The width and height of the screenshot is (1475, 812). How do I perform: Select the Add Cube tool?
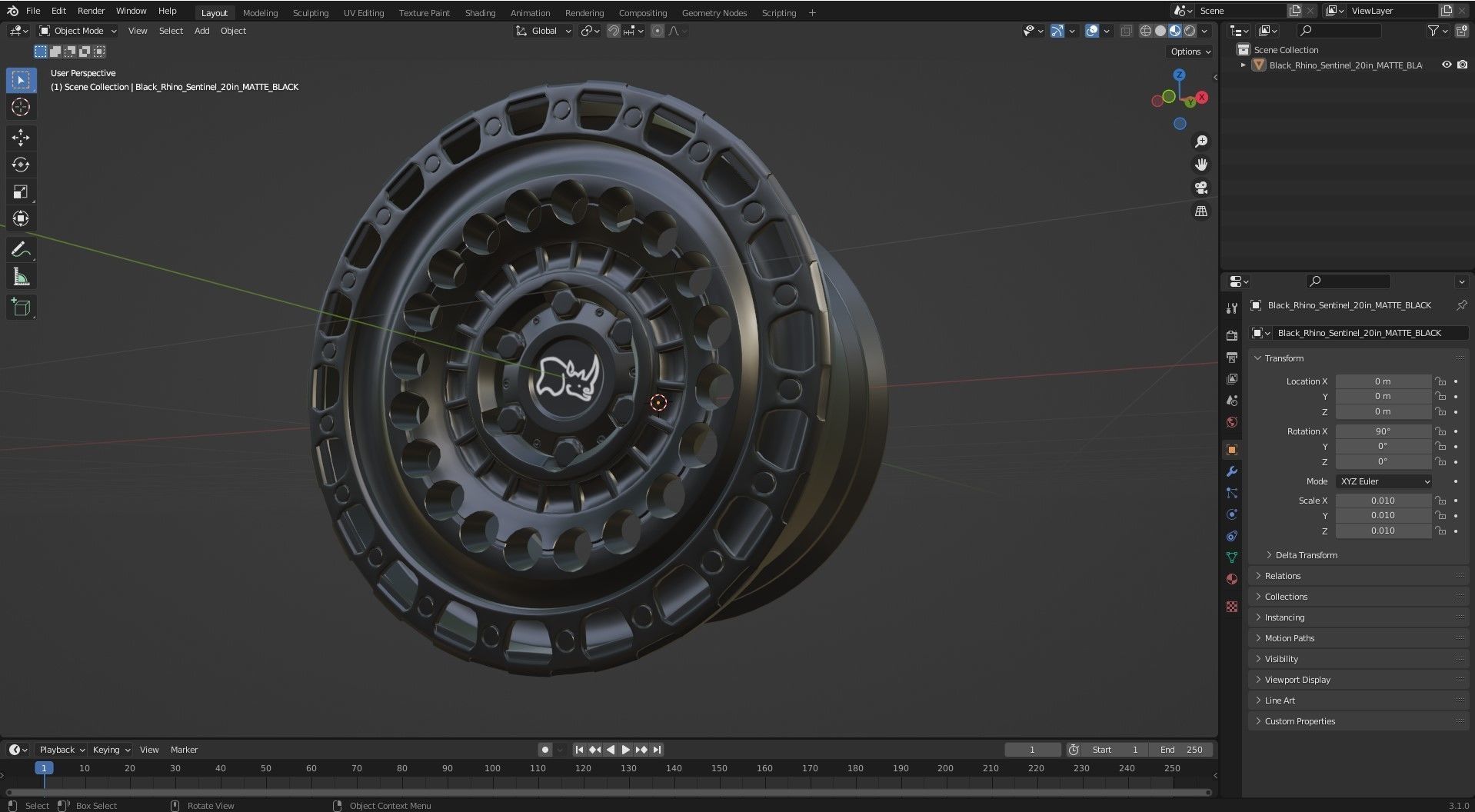click(x=21, y=308)
